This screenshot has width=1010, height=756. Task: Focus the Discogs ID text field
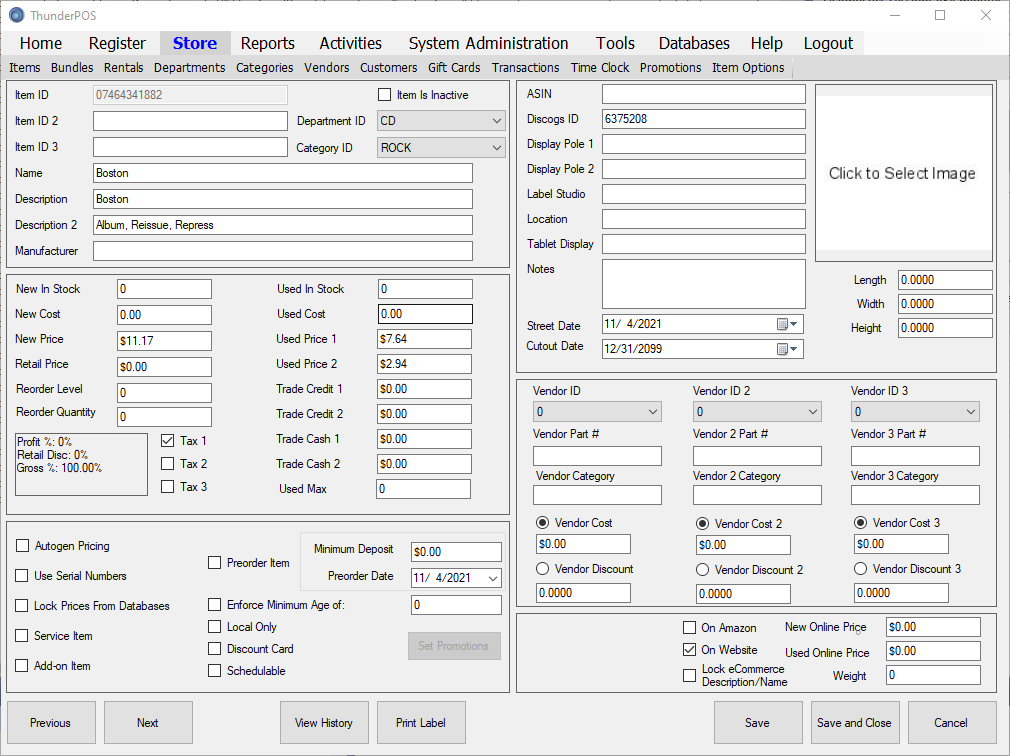(703, 119)
